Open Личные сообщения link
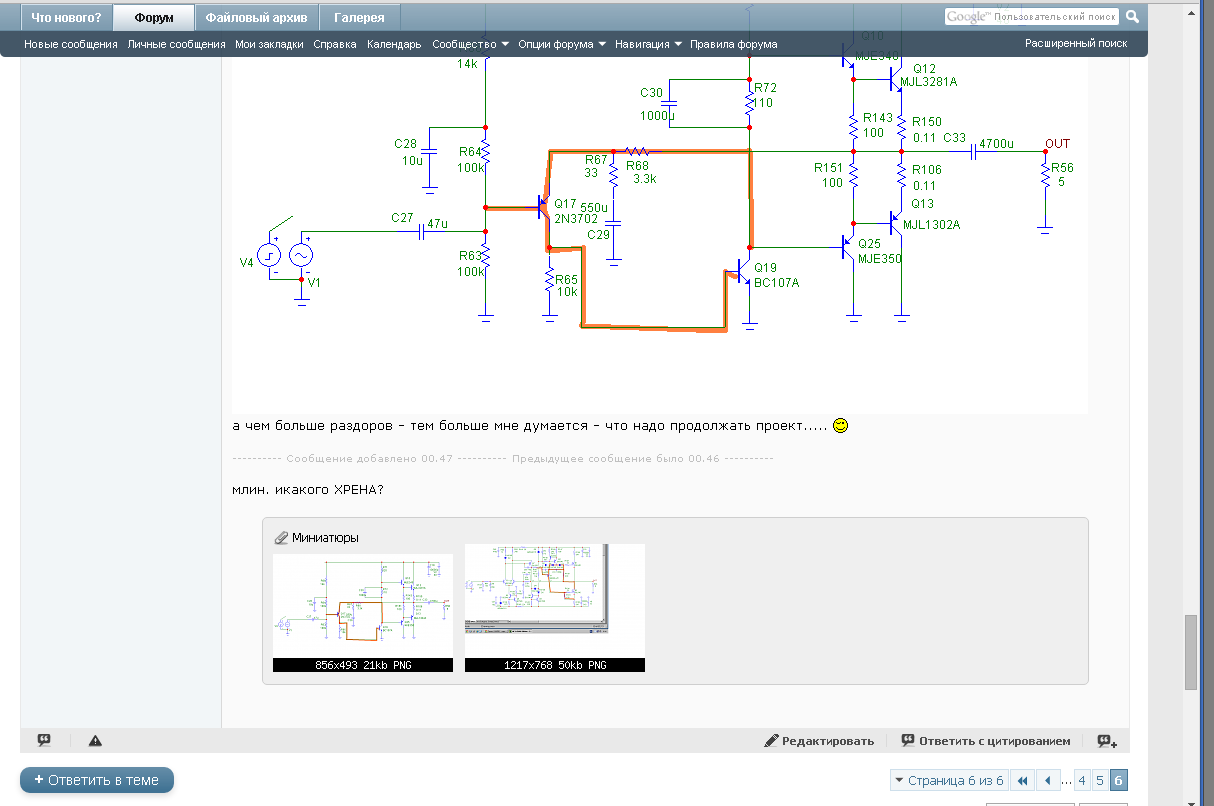The image size is (1214, 806). click(176, 44)
